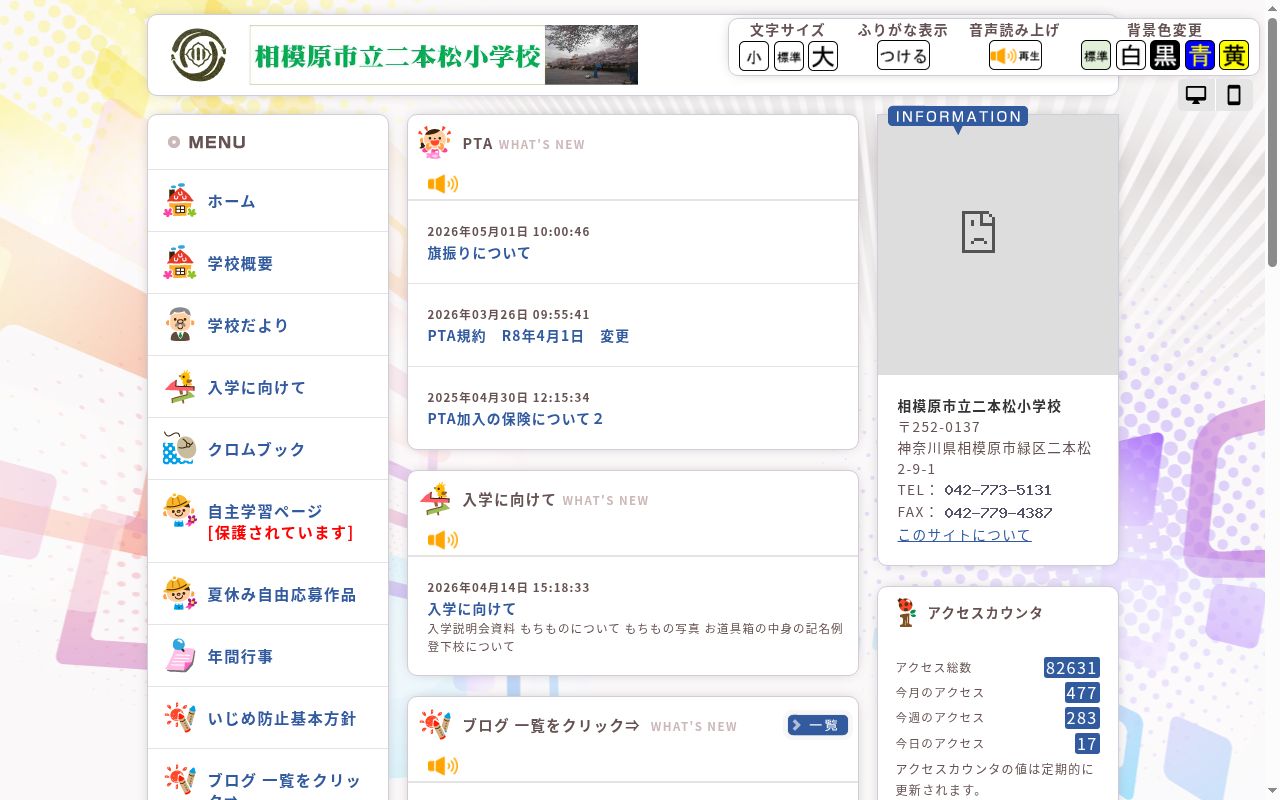
Task: Open PTA規約 R8年4月1日 変更 post
Action: click(528, 336)
